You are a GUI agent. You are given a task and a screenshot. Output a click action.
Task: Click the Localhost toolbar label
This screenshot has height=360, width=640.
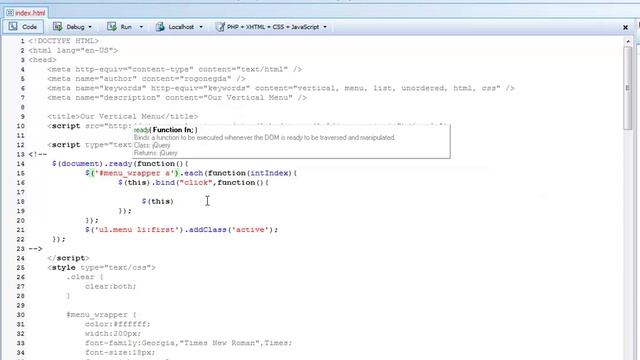pyautogui.click(x=181, y=27)
